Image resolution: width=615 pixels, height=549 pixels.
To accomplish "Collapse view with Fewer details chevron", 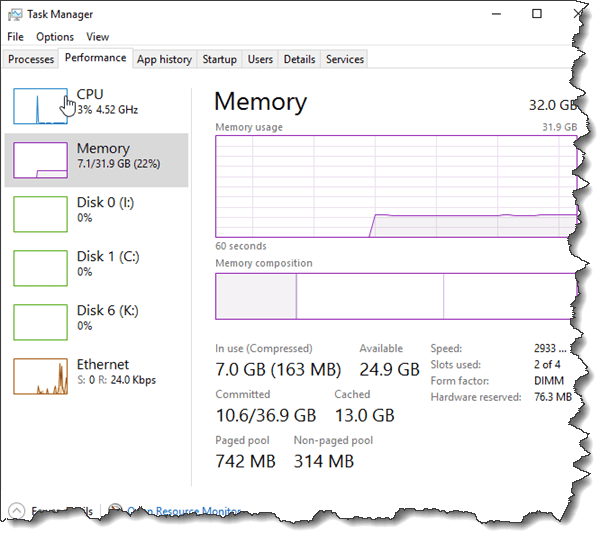I will pyautogui.click(x=15, y=511).
